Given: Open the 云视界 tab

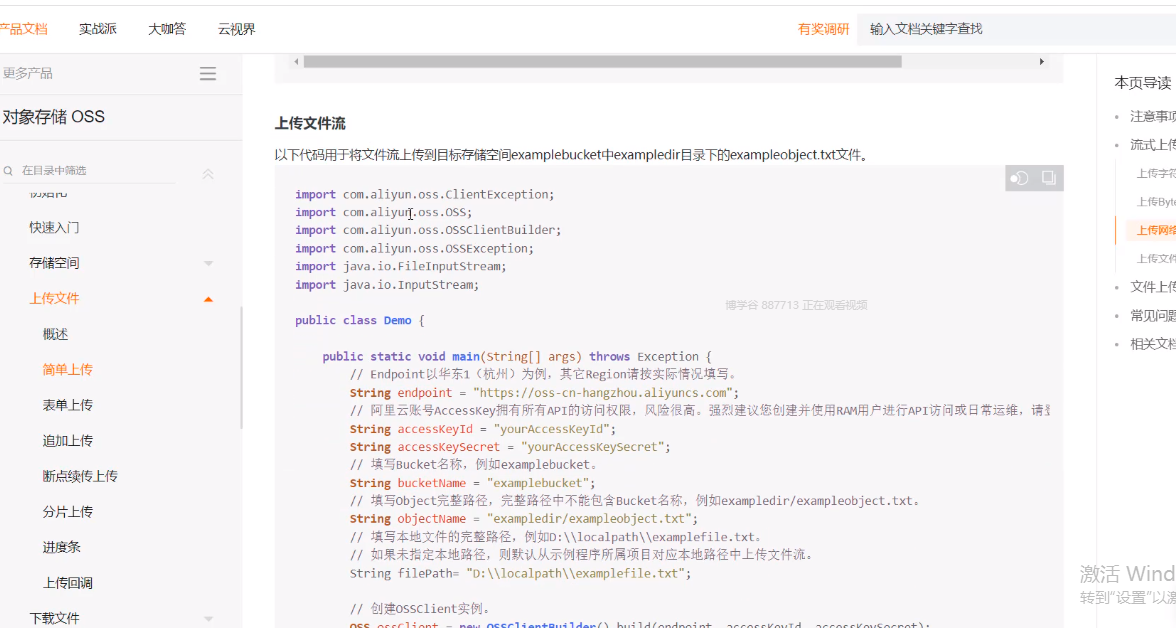Looking at the screenshot, I should (236, 29).
